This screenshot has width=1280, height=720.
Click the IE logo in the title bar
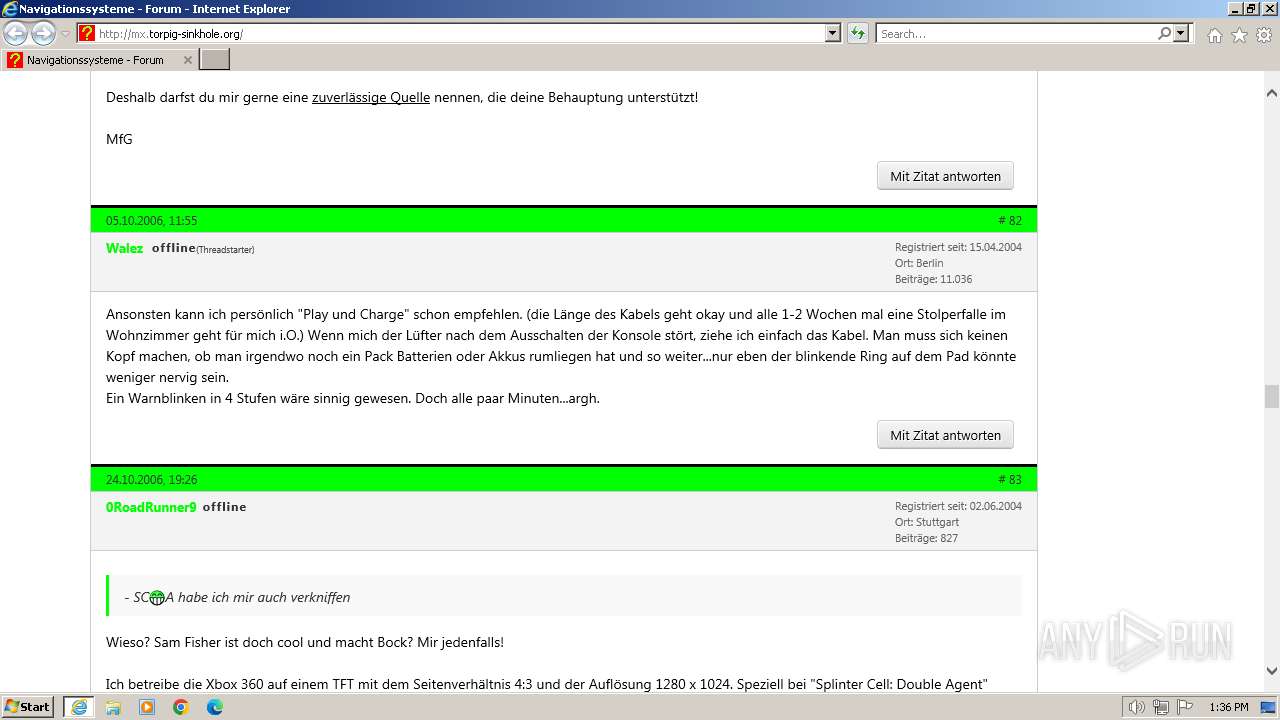[10, 9]
